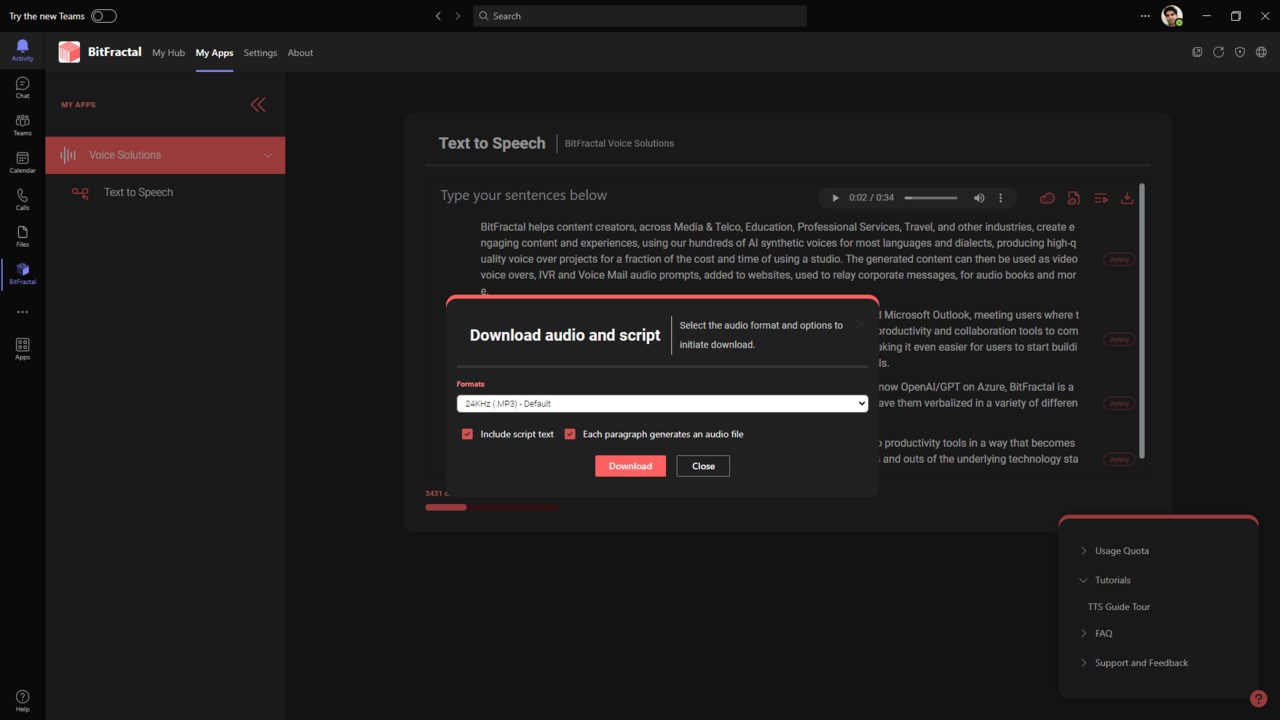Image resolution: width=1280 pixels, height=720 pixels.
Task: Click the Teams search box
Action: pos(640,16)
